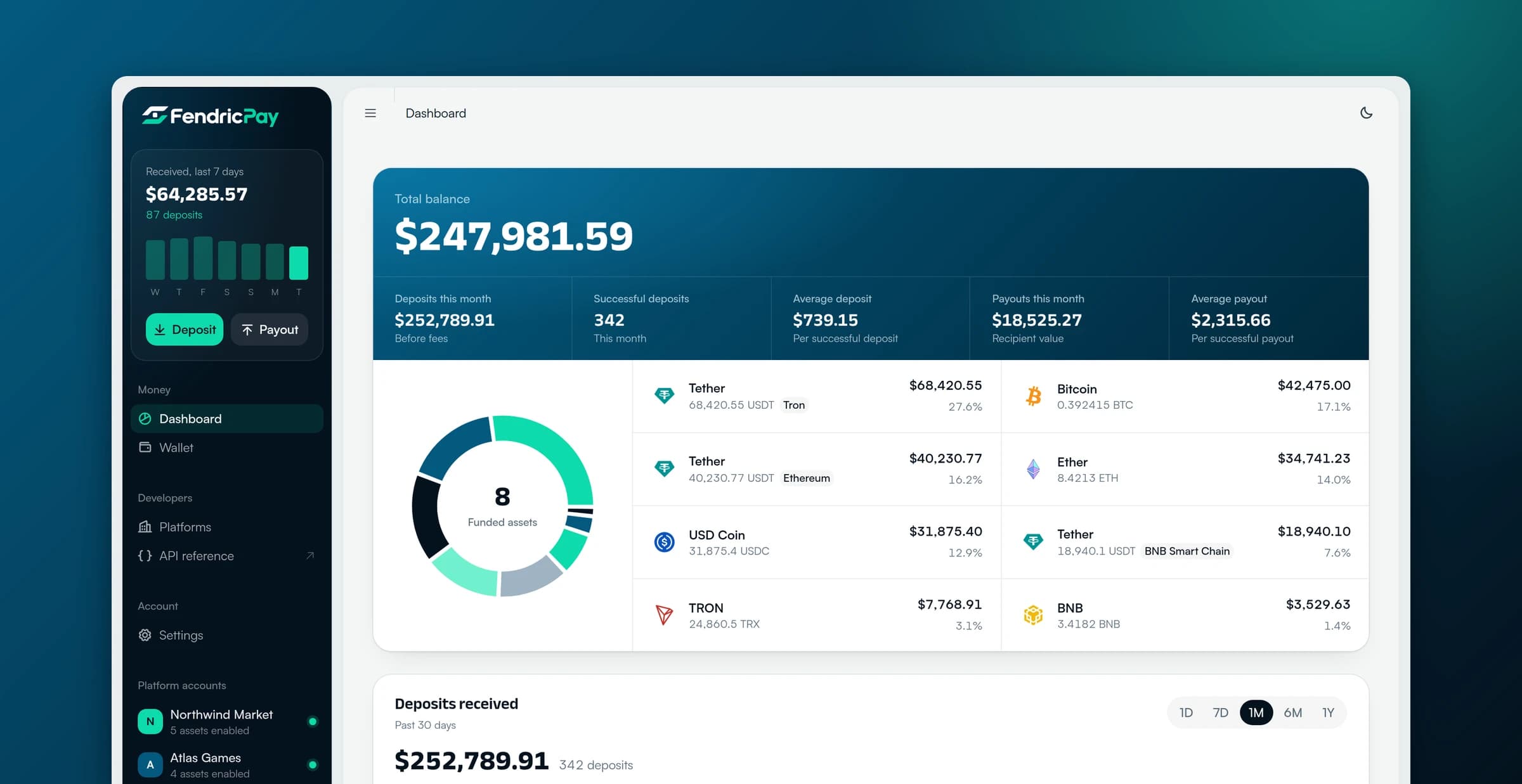Click the USD Coin icon
This screenshot has width=1522, height=784.
664,542
